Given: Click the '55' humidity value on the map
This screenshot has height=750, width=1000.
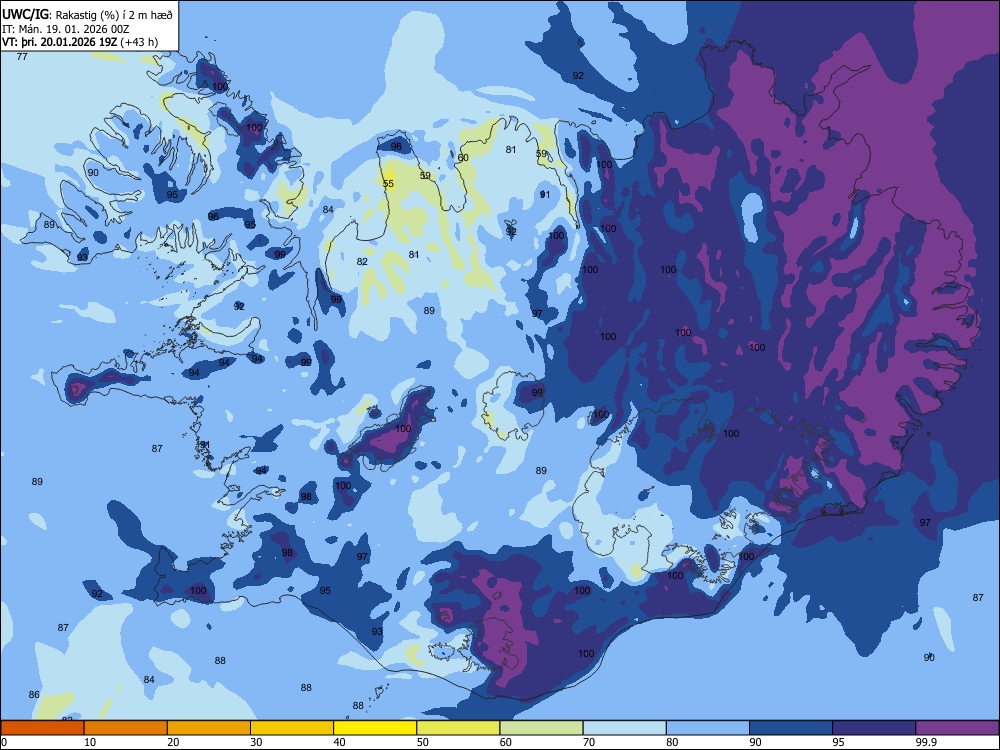Looking at the screenshot, I should 388,184.
